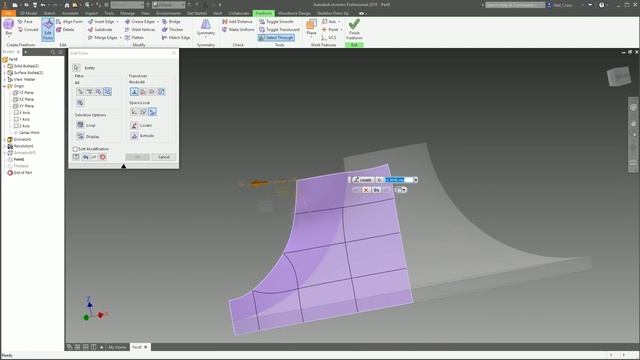Click the Delete tool in Edit panel
The width and height of the screenshot is (640, 360).
click(x=65, y=29)
